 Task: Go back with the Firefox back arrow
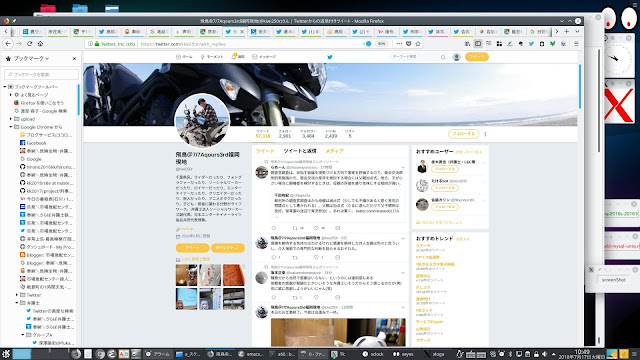pyautogui.click(x=8, y=44)
